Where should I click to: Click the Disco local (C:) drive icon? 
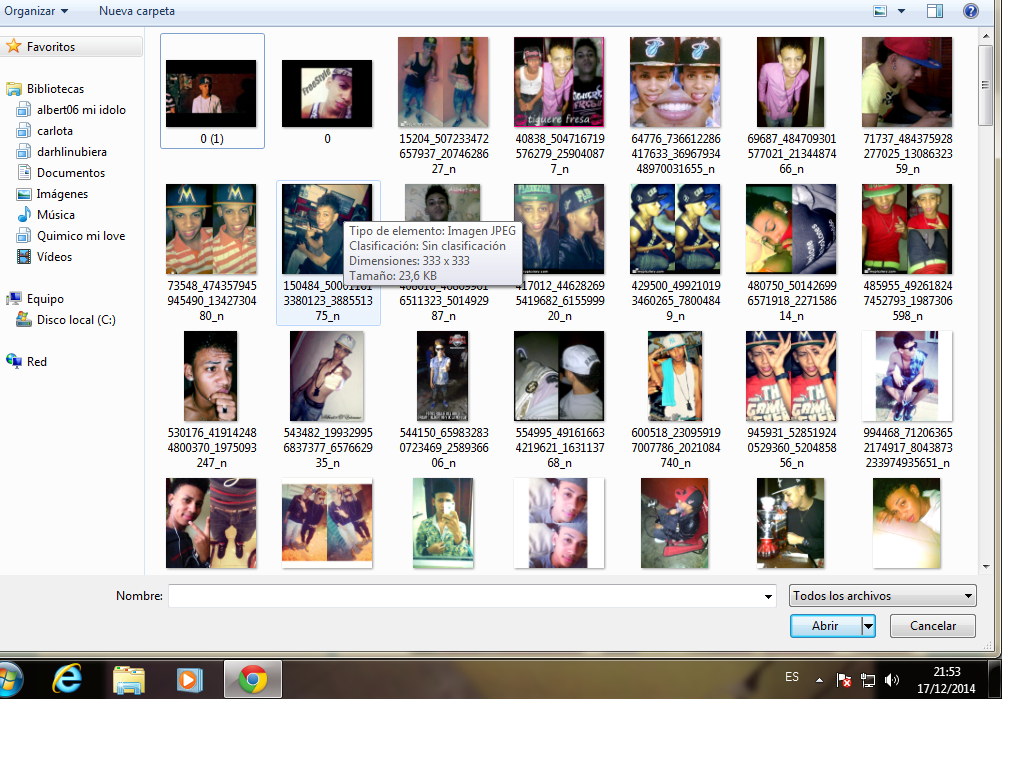tap(24, 319)
